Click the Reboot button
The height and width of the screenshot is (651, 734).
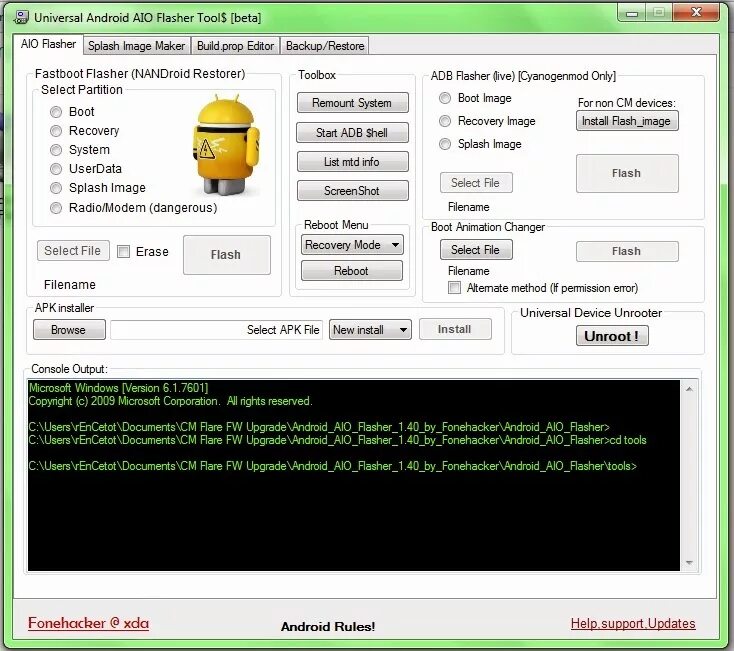pos(352,271)
